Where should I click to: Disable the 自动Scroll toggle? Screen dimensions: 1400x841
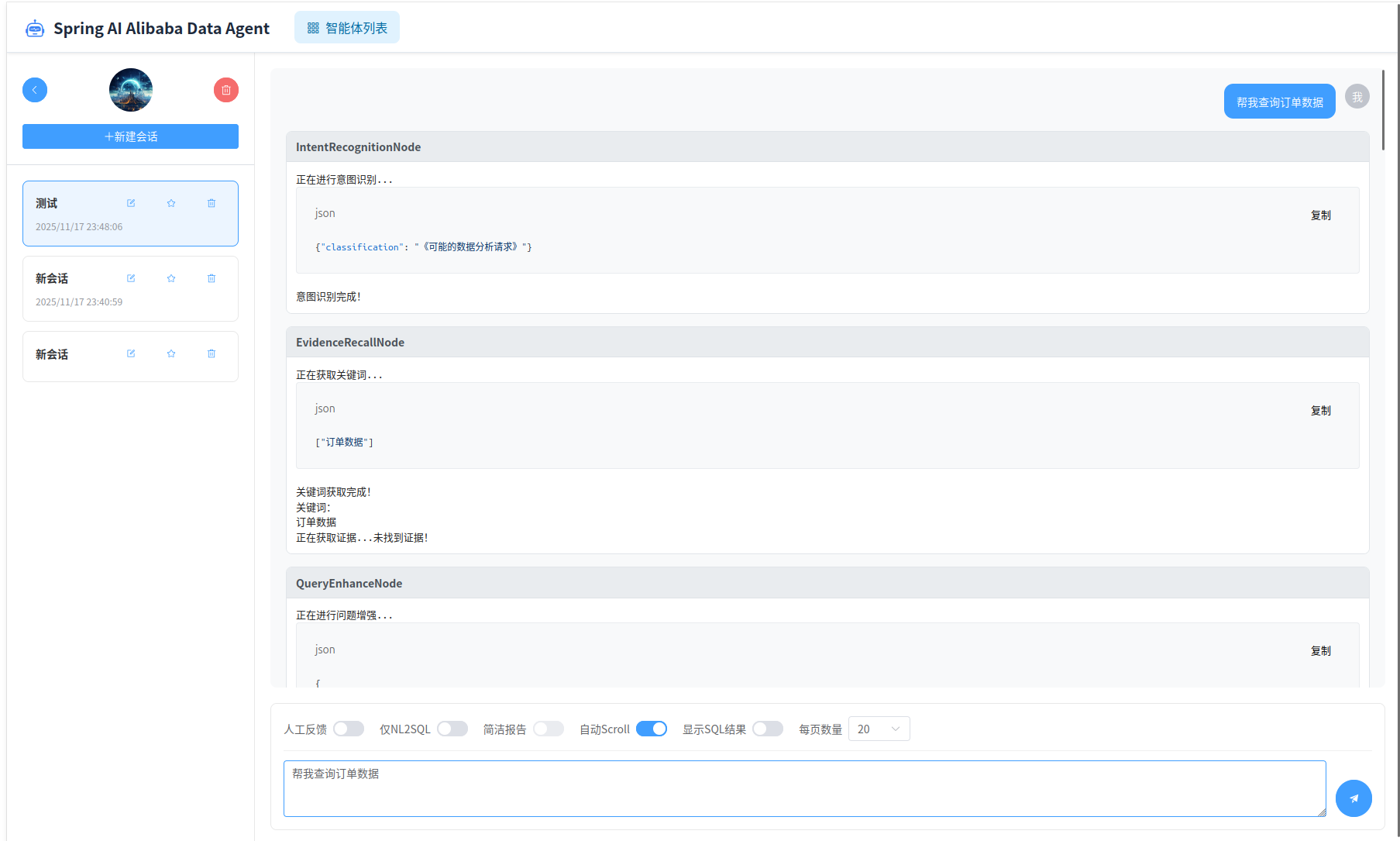651,729
